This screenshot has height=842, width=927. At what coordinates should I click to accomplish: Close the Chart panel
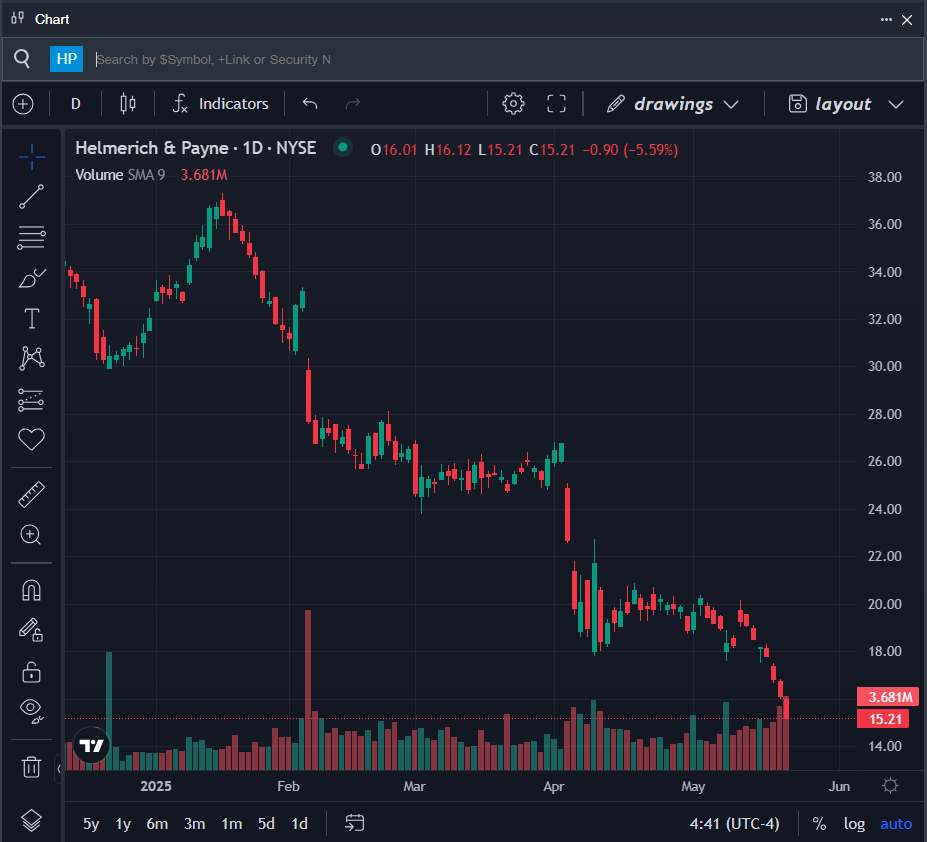click(x=907, y=20)
